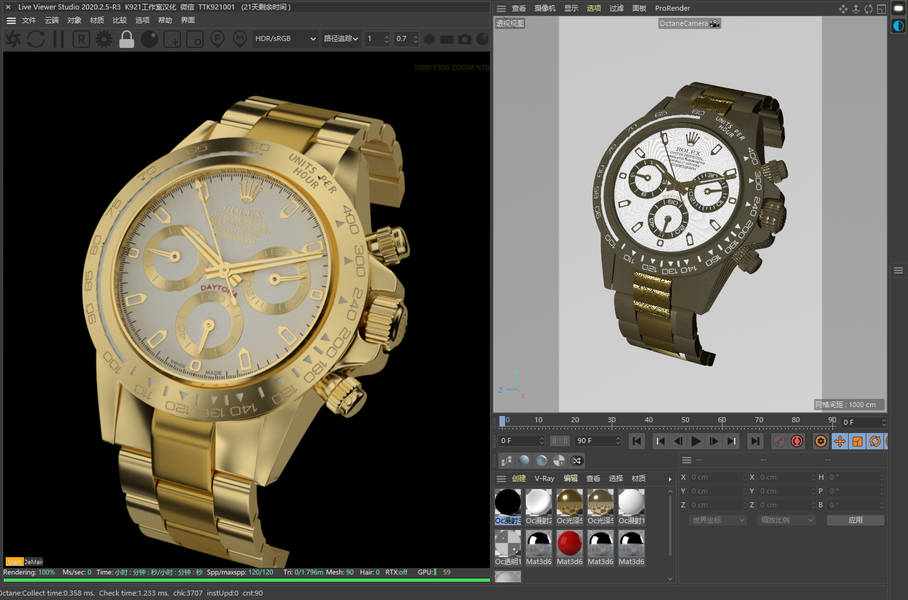This screenshot has width=908, height=600.
Task: Click the timeline current frame 0 marker
Action: click(x=502, y=421)
